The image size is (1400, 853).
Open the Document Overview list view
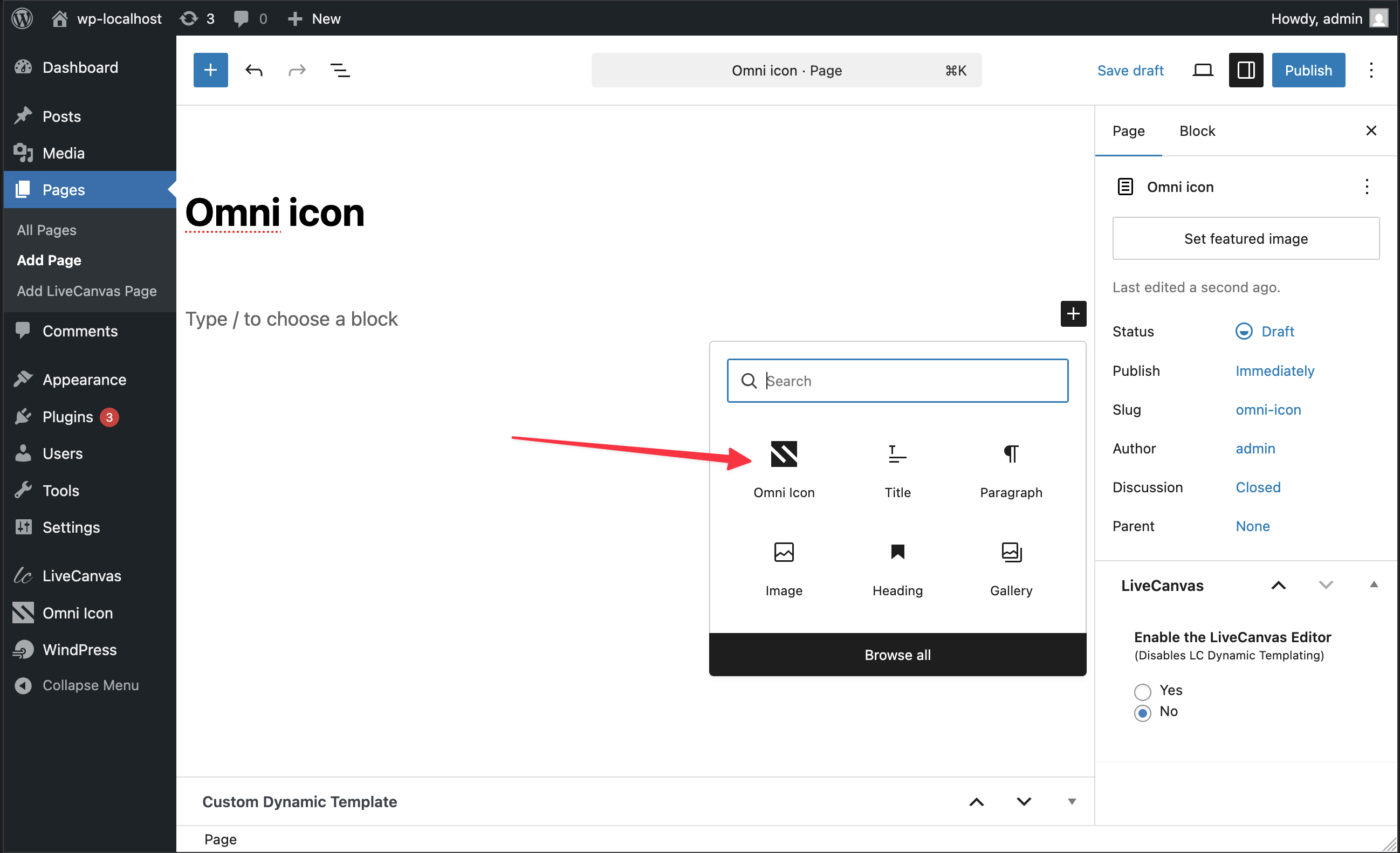click(x=340, y=71)
